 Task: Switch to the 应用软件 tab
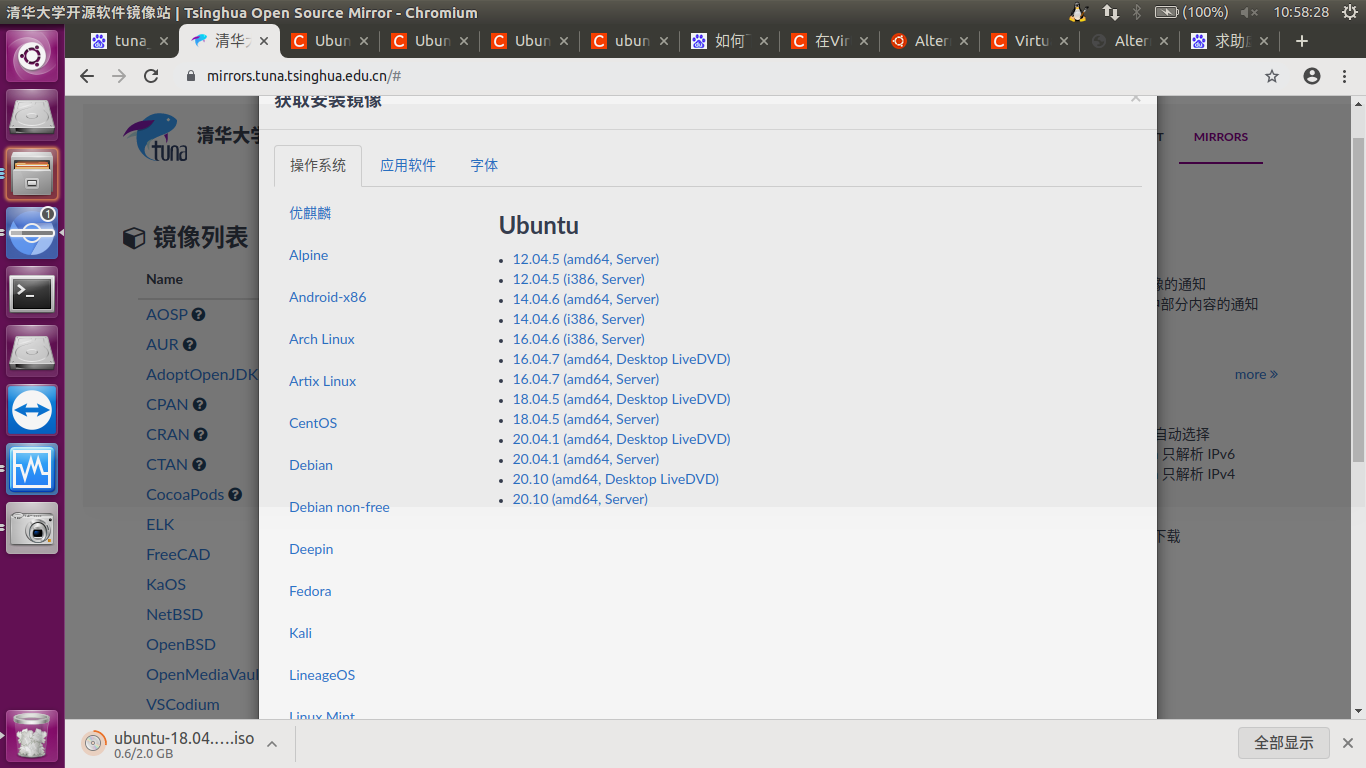(408, 165)
